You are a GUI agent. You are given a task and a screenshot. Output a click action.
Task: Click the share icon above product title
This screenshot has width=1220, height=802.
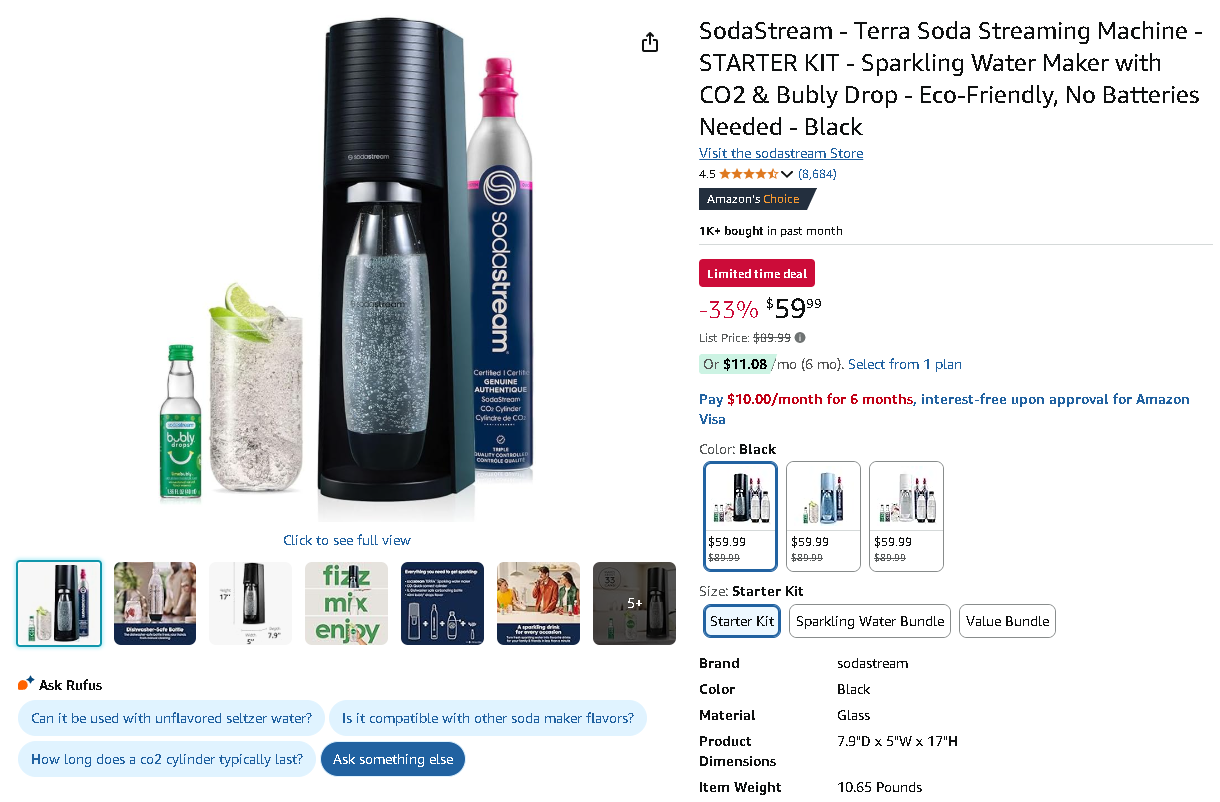point(649,42)
